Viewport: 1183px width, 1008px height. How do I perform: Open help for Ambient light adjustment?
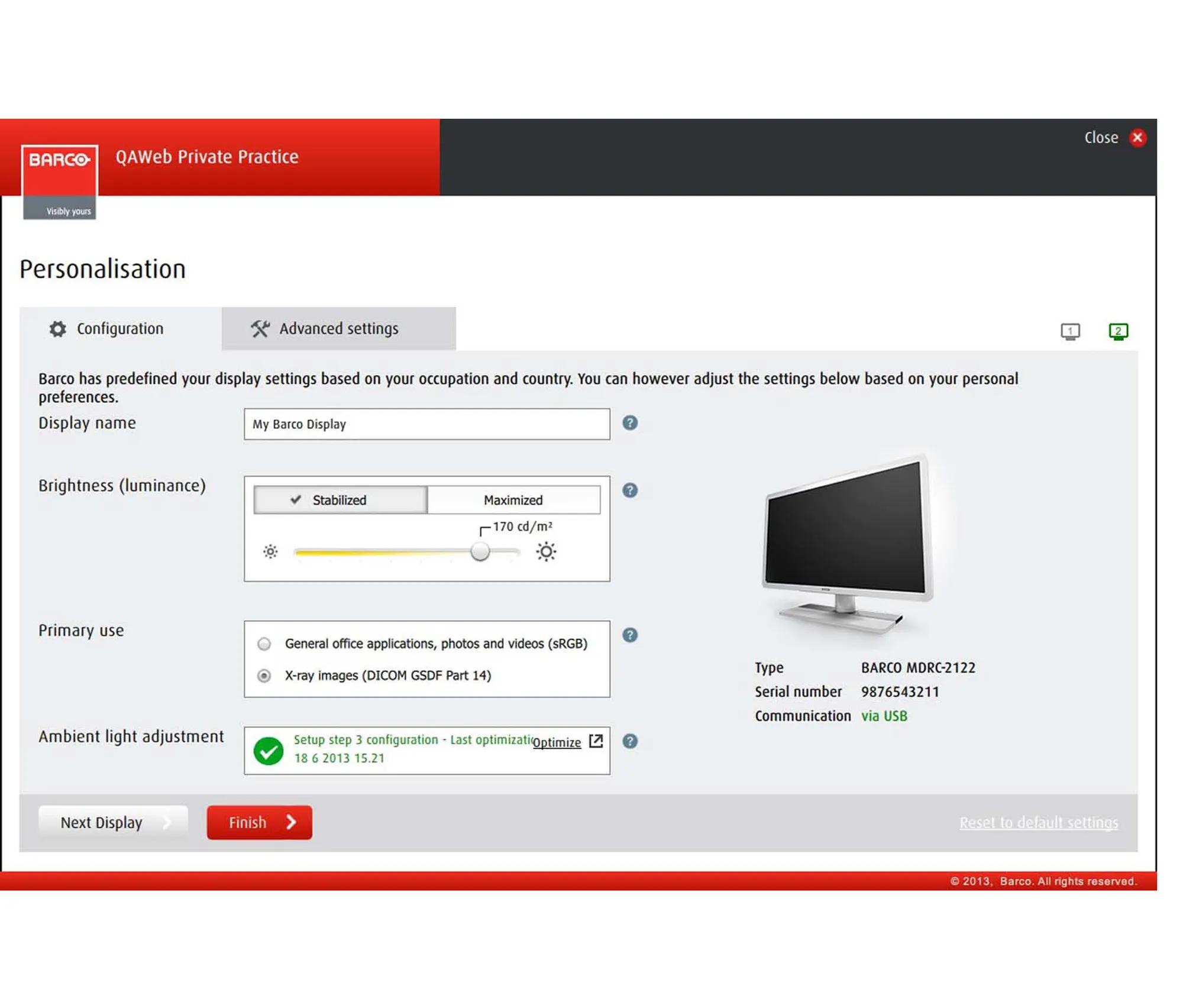[x=630, y=742]
